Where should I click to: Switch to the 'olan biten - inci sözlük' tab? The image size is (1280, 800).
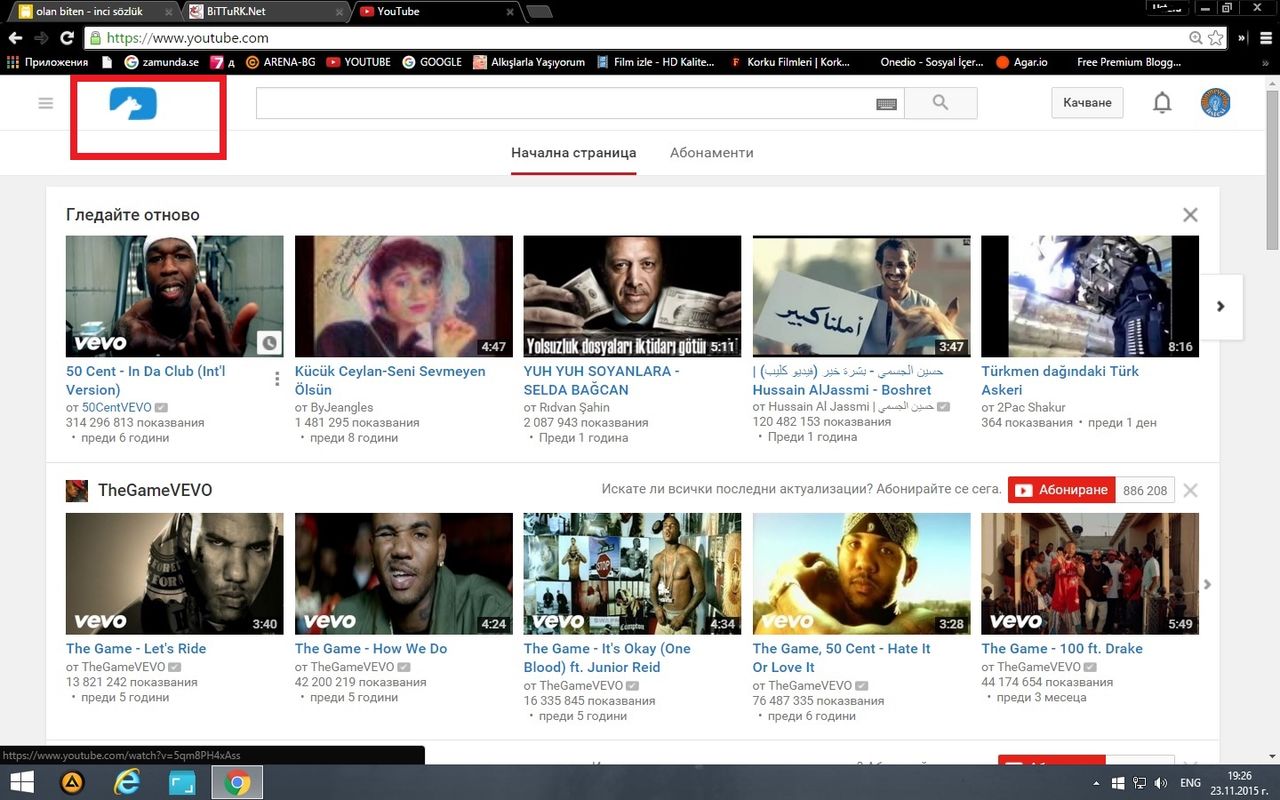(x=94, y=12)
